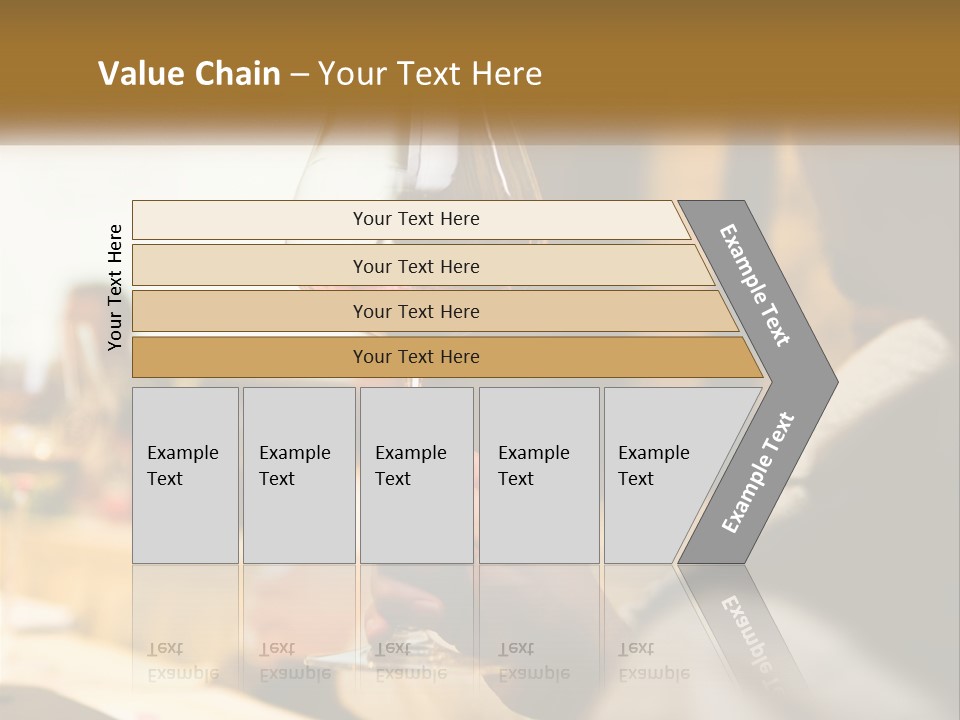Click the mirrored reflection text under first box
This screenshot has width=960, height=720.
(x=183, y=660)
